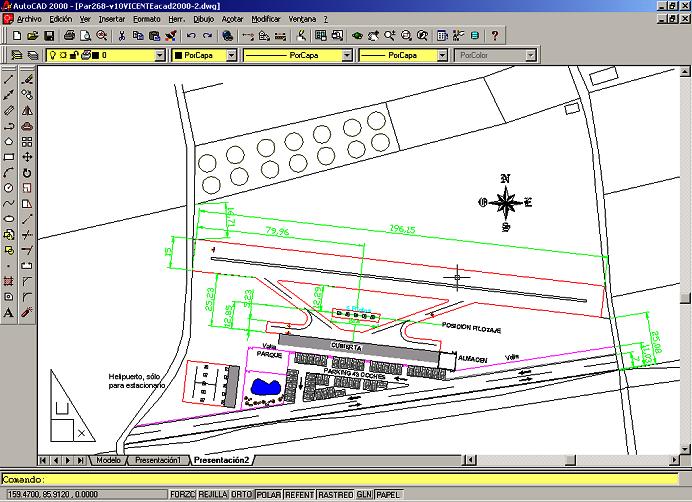Select the Multiline Text tool
Viewport: 692px width, 502px height.
tap(9, 312)
